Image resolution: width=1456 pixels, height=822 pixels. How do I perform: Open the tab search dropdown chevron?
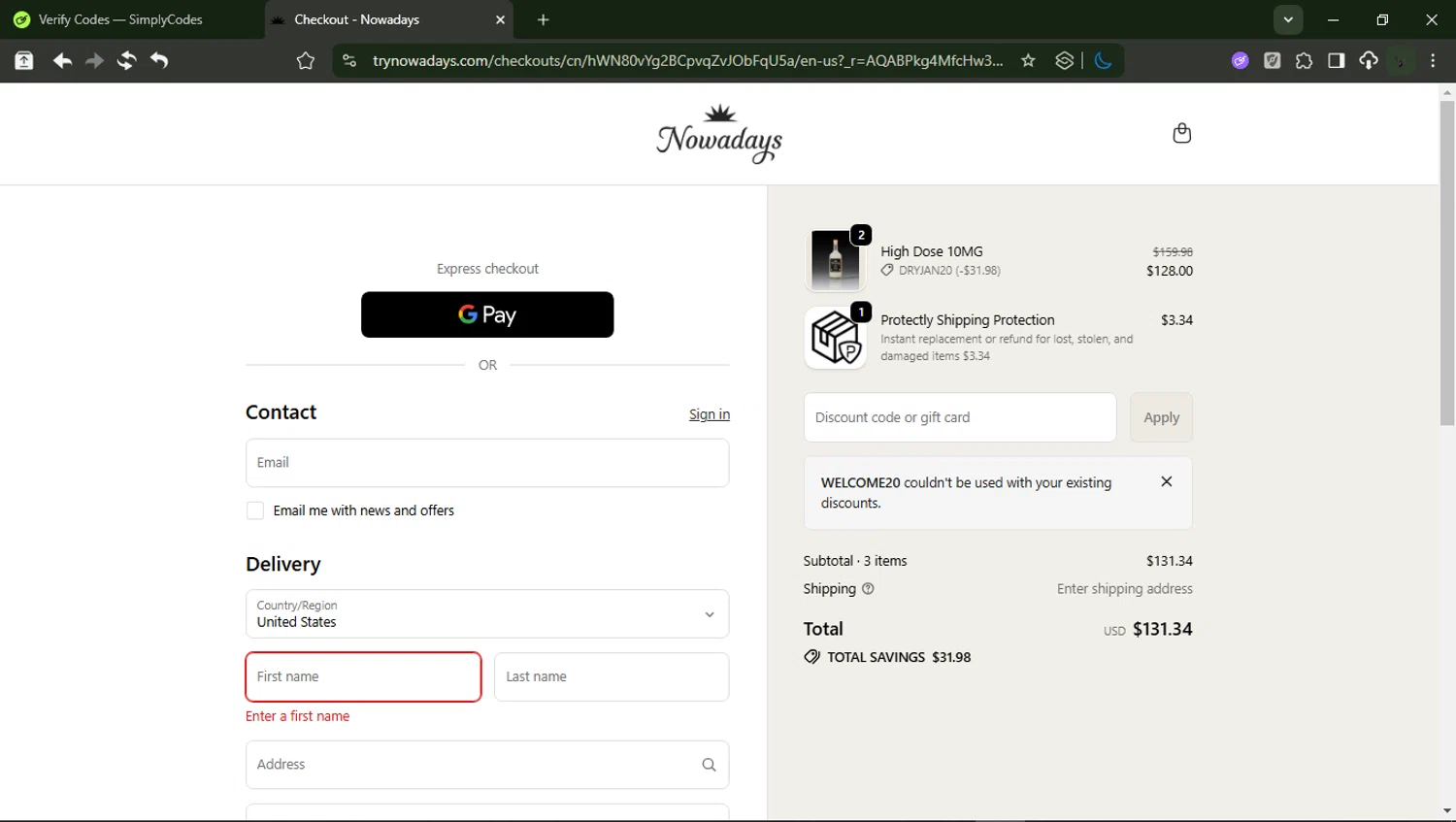coord(1288,19)
